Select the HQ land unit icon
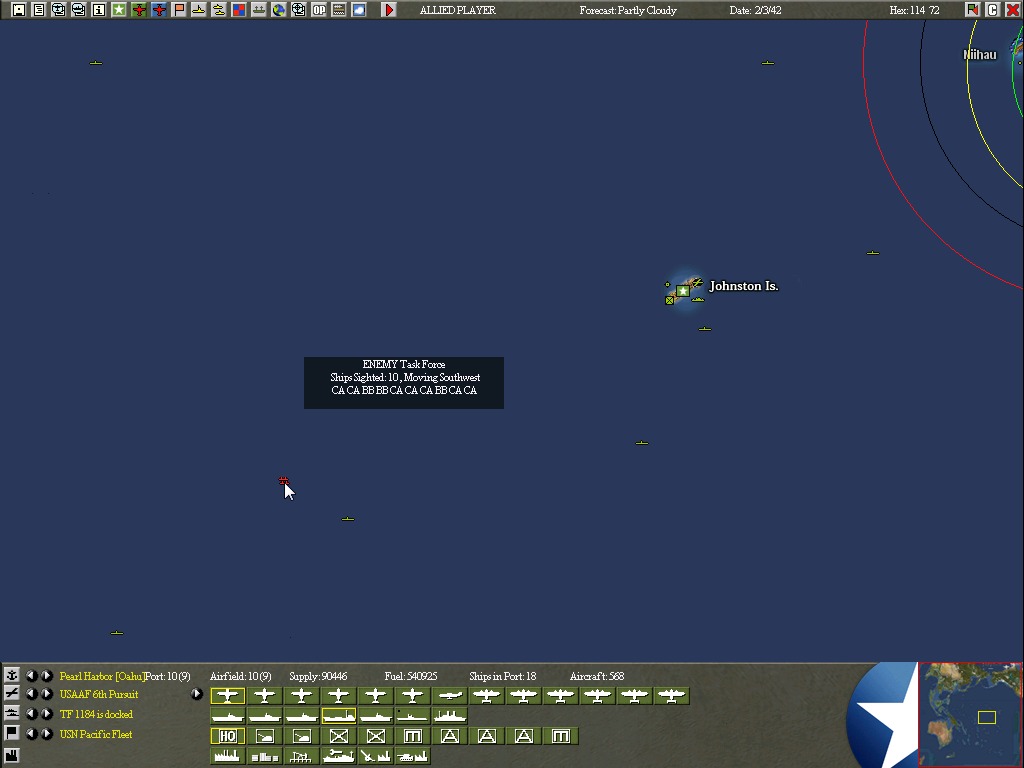Viewport: 1024px width, 768px height. (227, 737)
